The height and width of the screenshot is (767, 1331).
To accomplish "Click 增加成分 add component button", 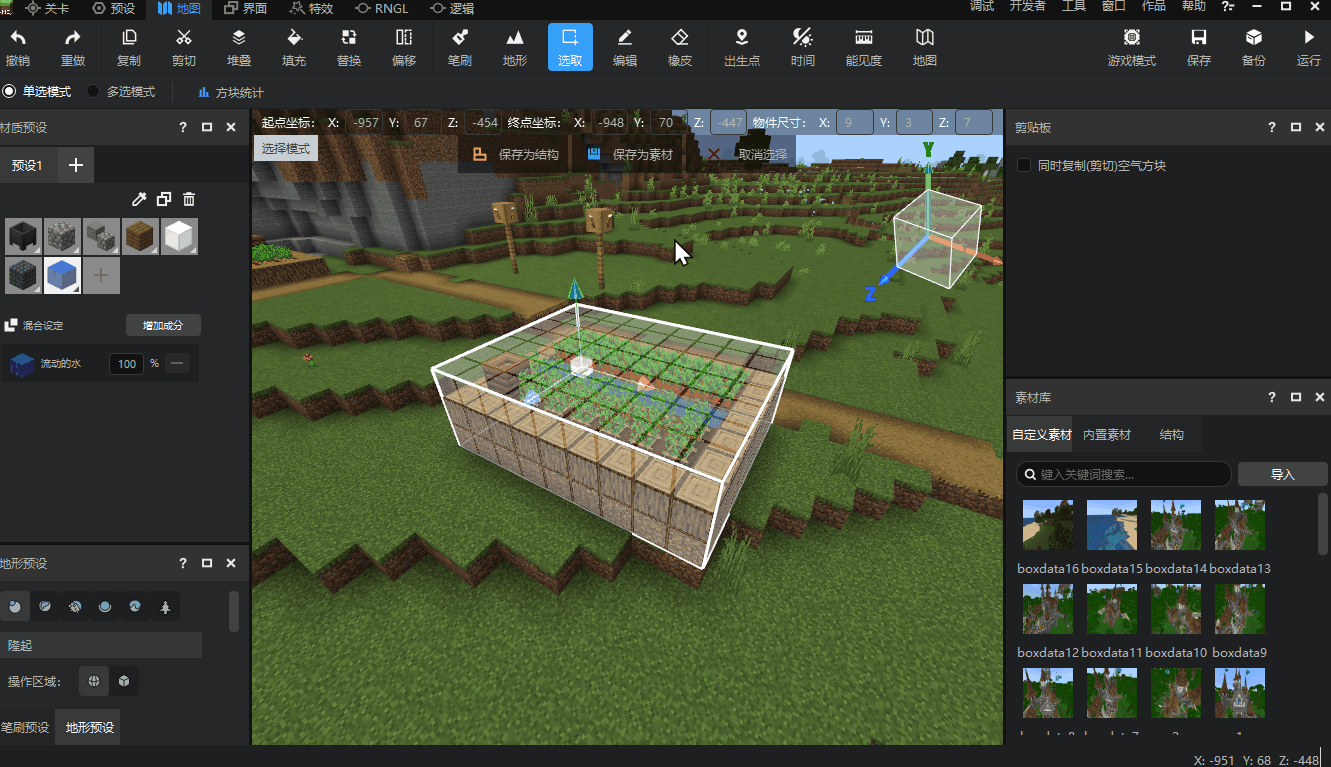I will 163,325.
